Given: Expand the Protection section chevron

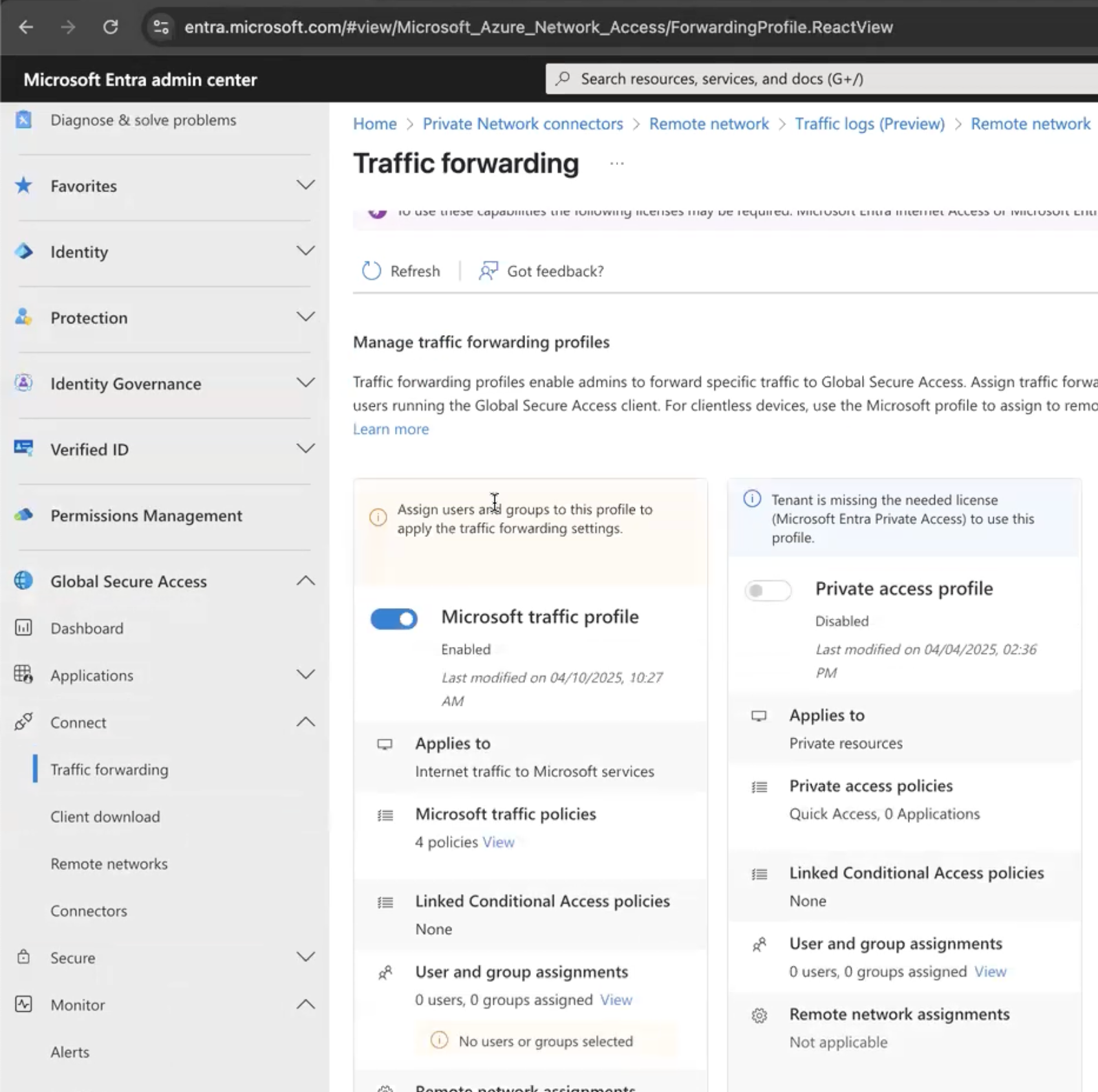Looking at the screenshot, I should [306, 317].
